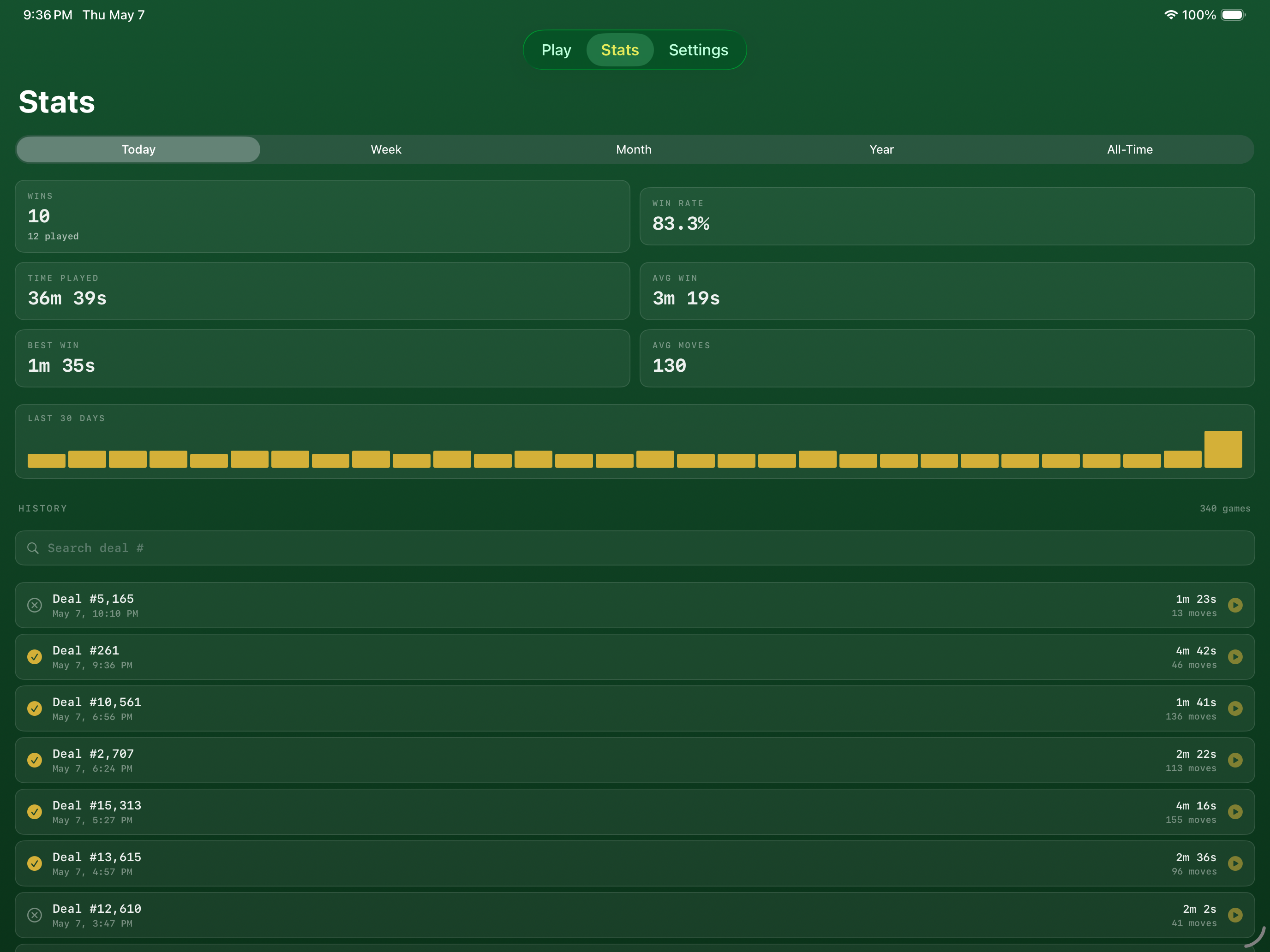The height and width of the screenshot is (952, 1270).
Task: Select the Stats tab
Action: 619,50
